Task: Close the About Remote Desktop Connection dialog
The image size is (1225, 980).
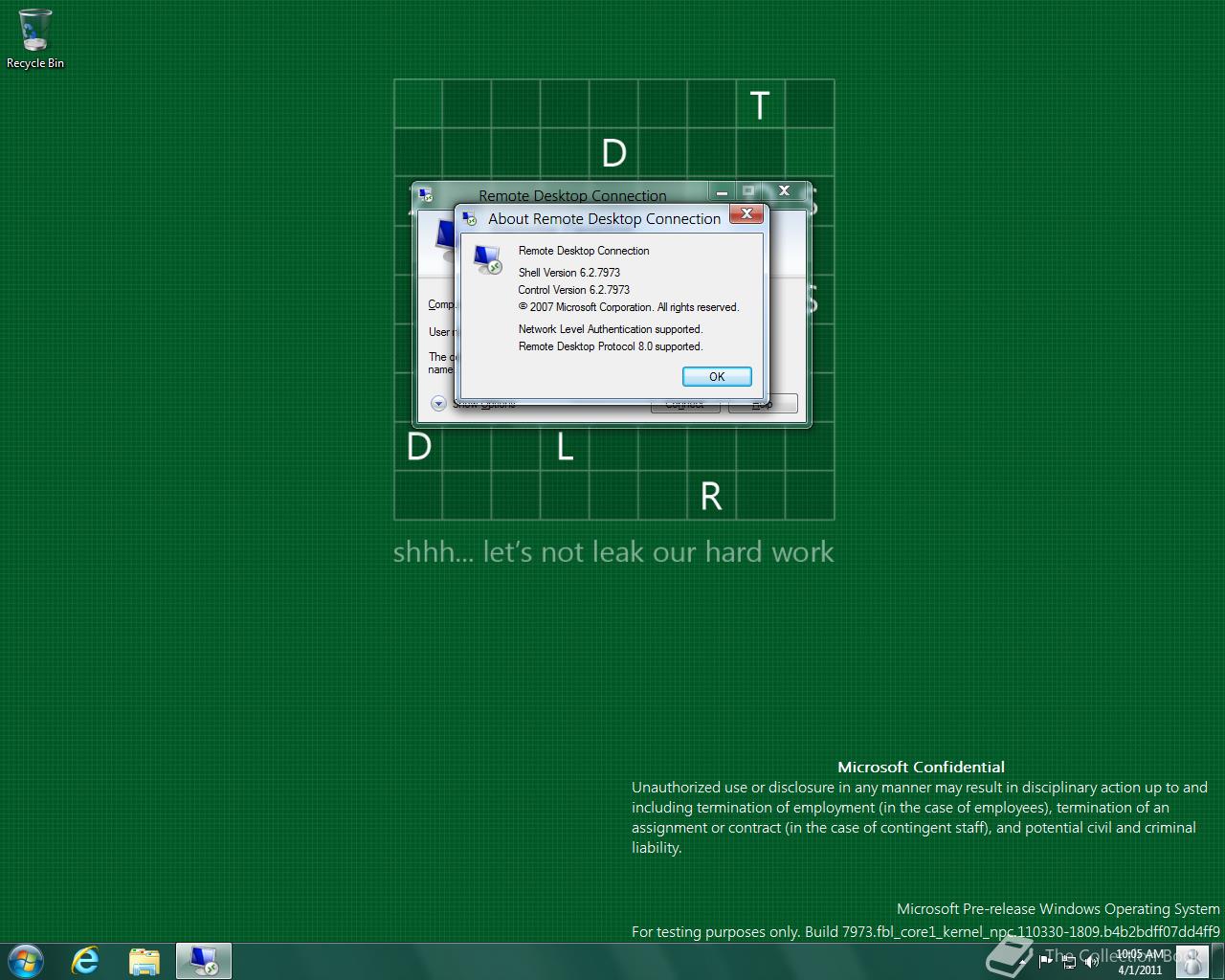Action: coord(746,214)
